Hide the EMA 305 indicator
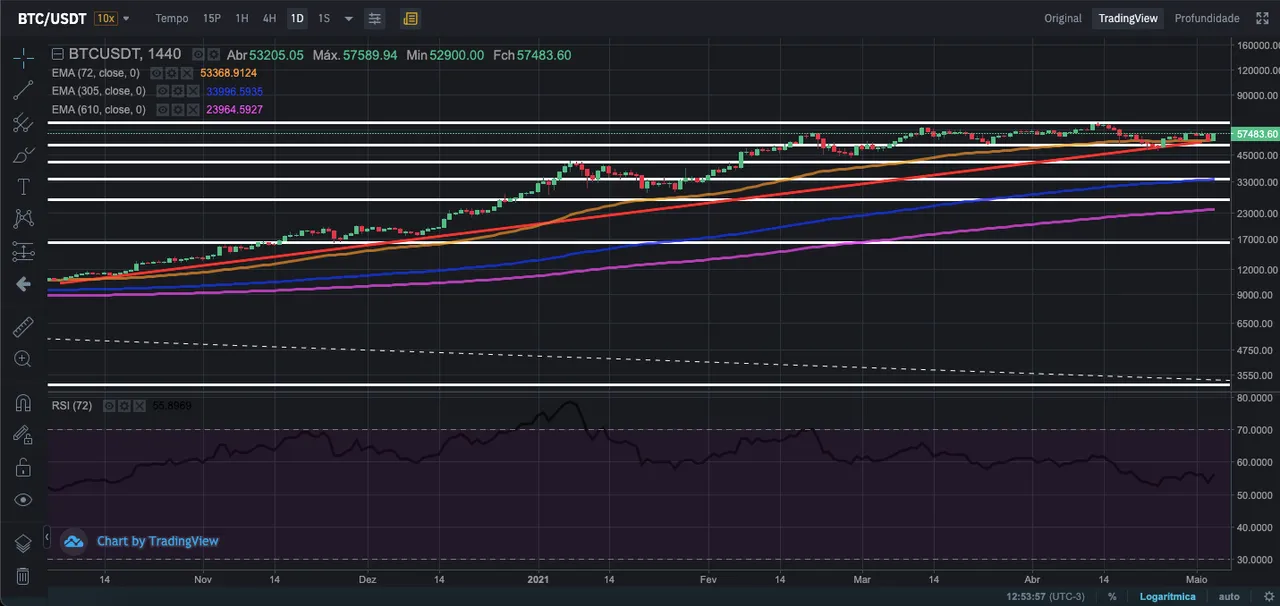Image resolution: width=1280 pixels, height=606 pixels. [x=162, y=91]
